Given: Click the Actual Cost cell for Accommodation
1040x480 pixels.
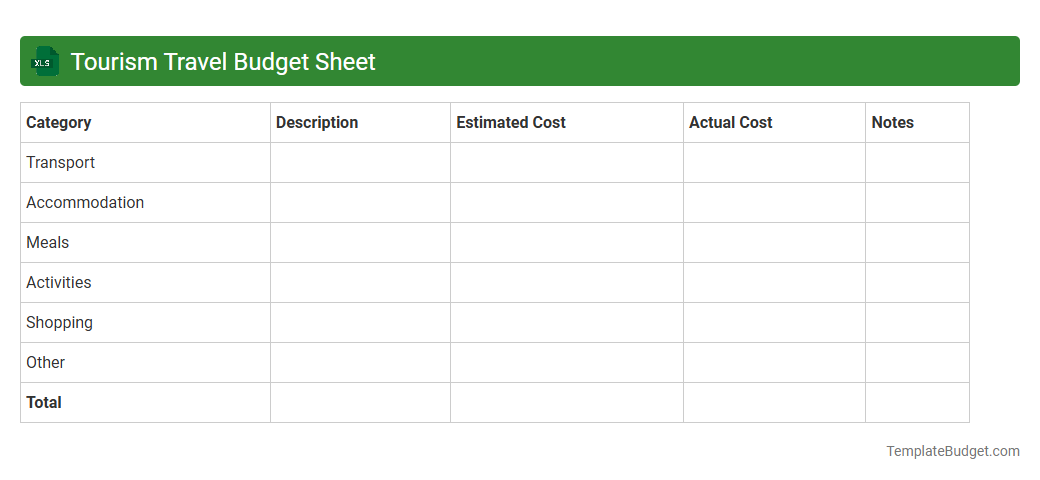Looking at the screenshot, I should click(774, 203).
